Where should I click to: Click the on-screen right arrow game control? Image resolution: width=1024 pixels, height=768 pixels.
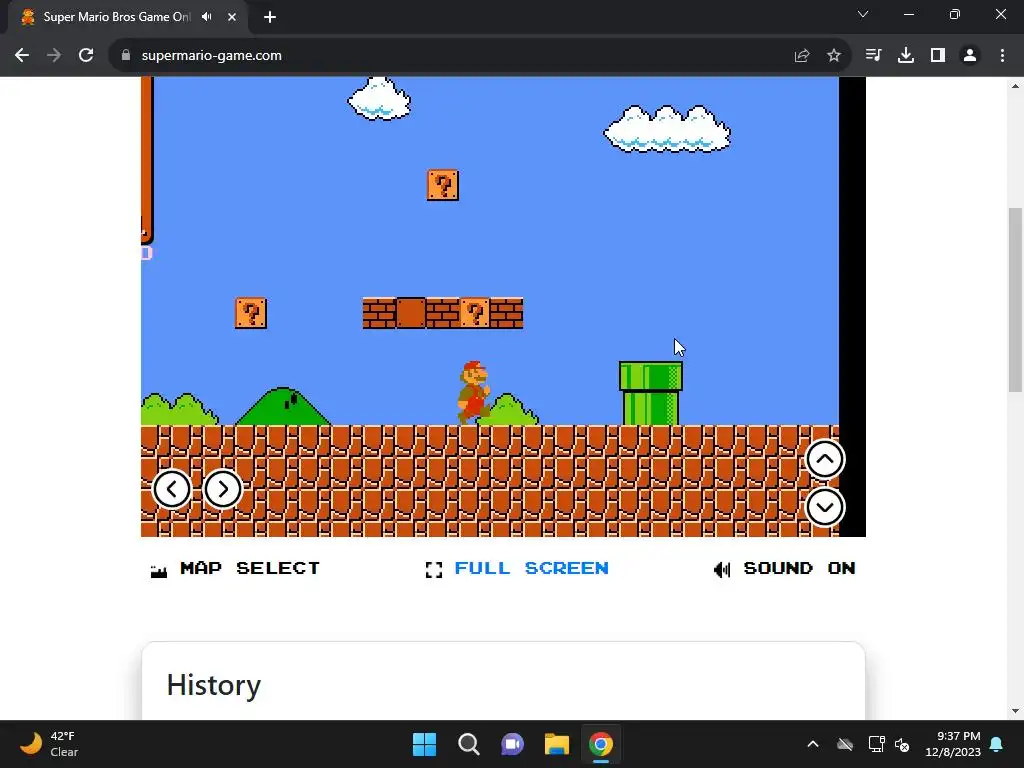point(223,489)
